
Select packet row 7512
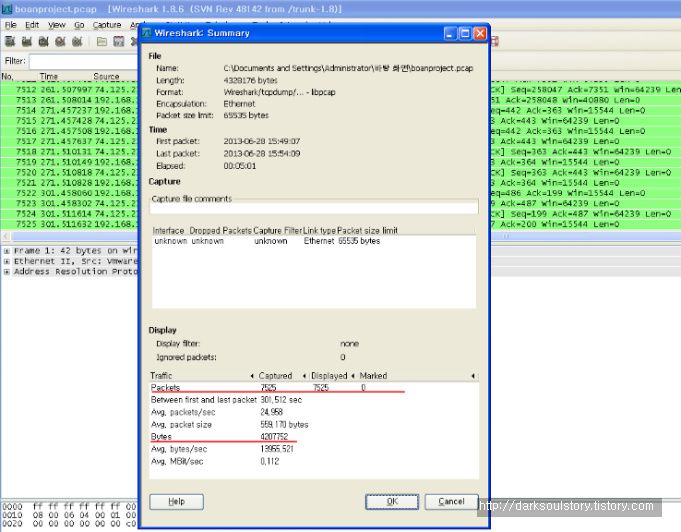point(69,89)
